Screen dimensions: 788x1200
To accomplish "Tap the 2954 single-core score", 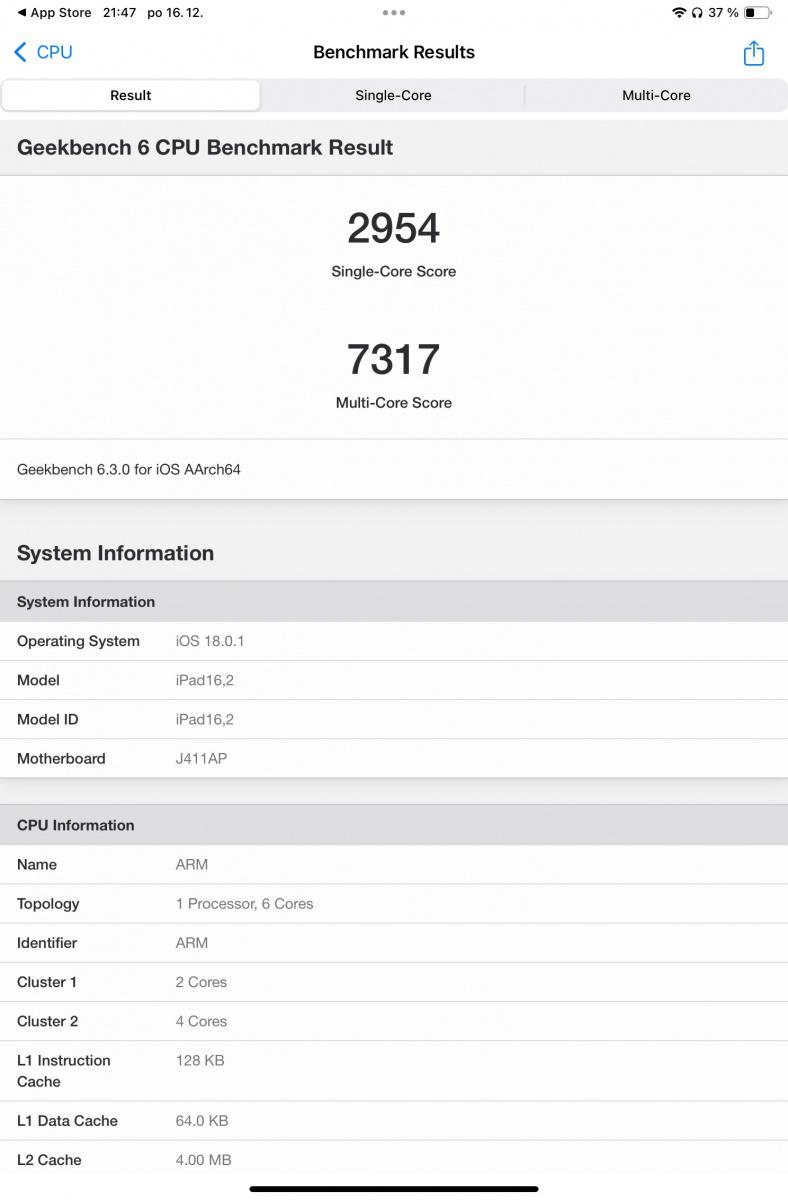I will click(394, 228).
